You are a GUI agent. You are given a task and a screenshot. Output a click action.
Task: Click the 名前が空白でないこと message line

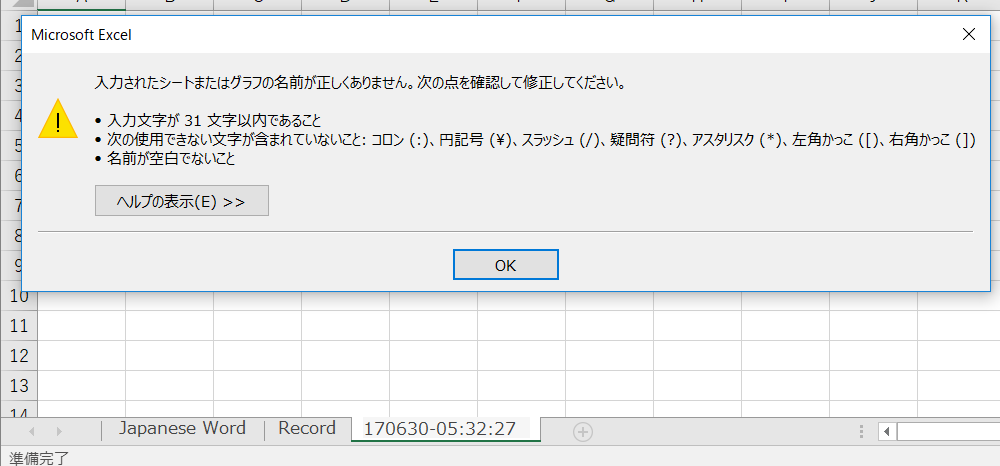165,159
